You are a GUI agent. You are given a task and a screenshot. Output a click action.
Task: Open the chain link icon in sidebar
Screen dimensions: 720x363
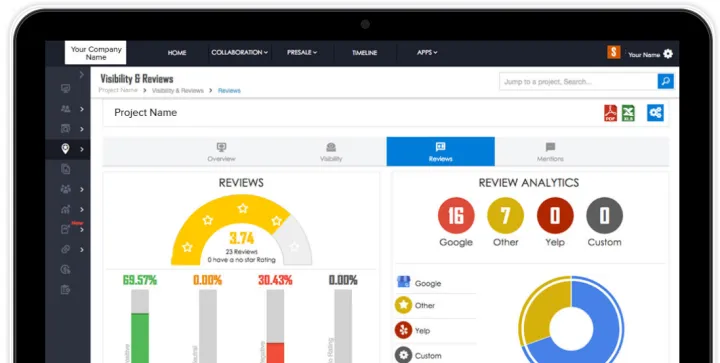click(x=66, y=250)
